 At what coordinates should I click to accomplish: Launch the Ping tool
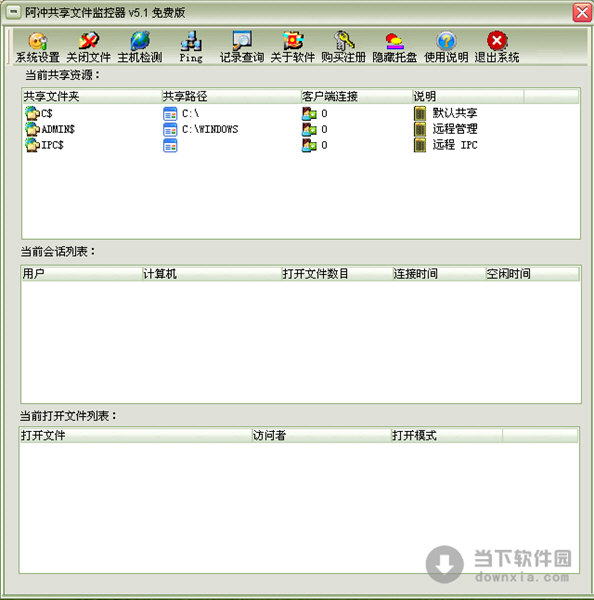click(191, 47)
